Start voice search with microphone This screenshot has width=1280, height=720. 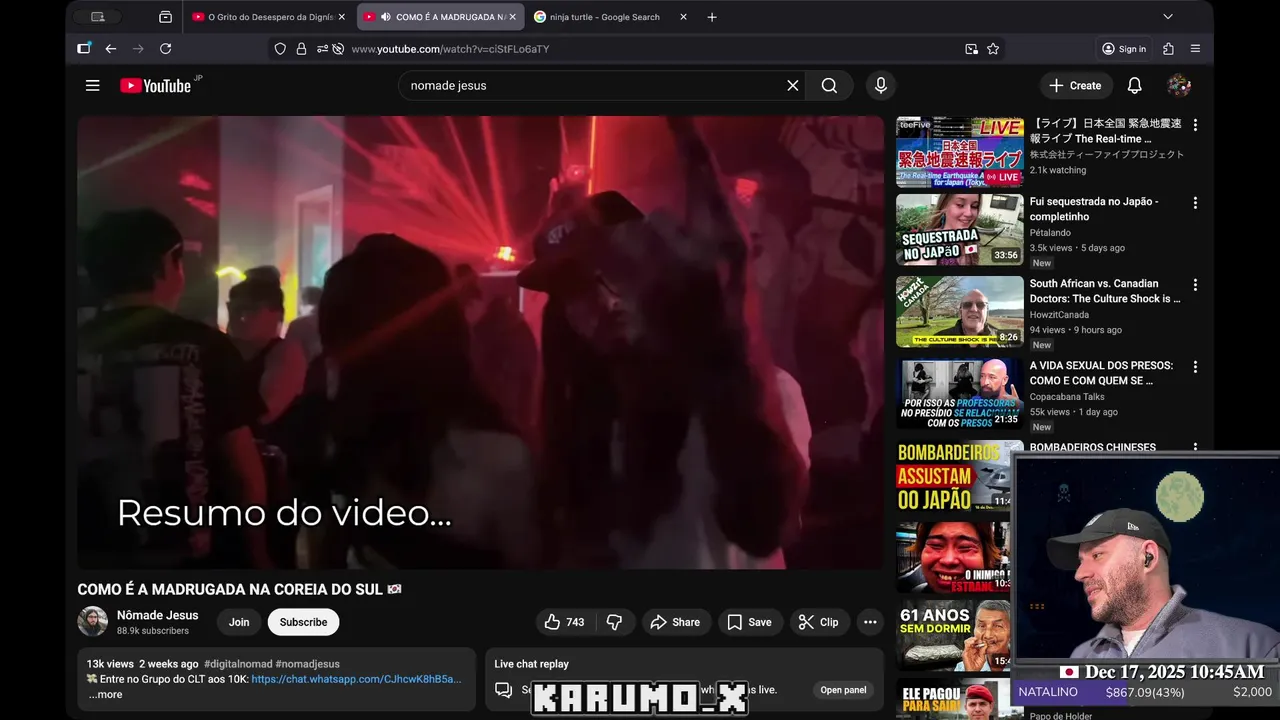(881, 86)
